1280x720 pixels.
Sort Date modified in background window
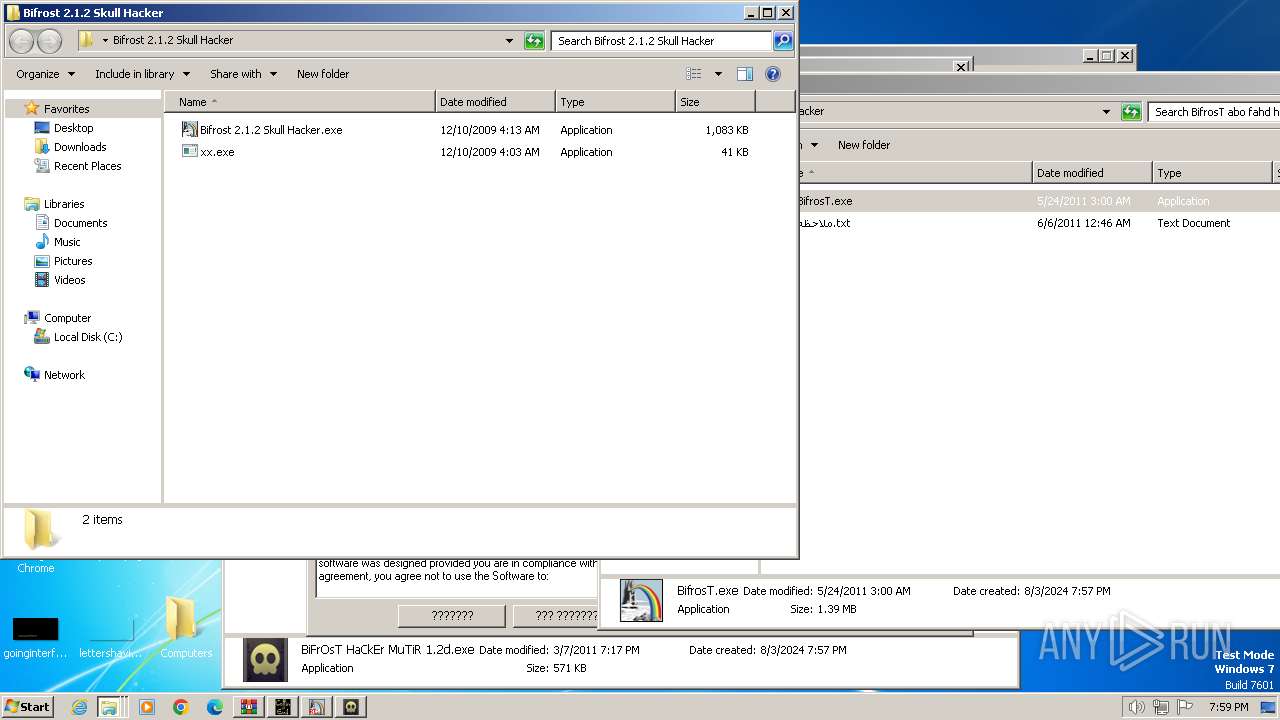click(x=1092, y=173)
